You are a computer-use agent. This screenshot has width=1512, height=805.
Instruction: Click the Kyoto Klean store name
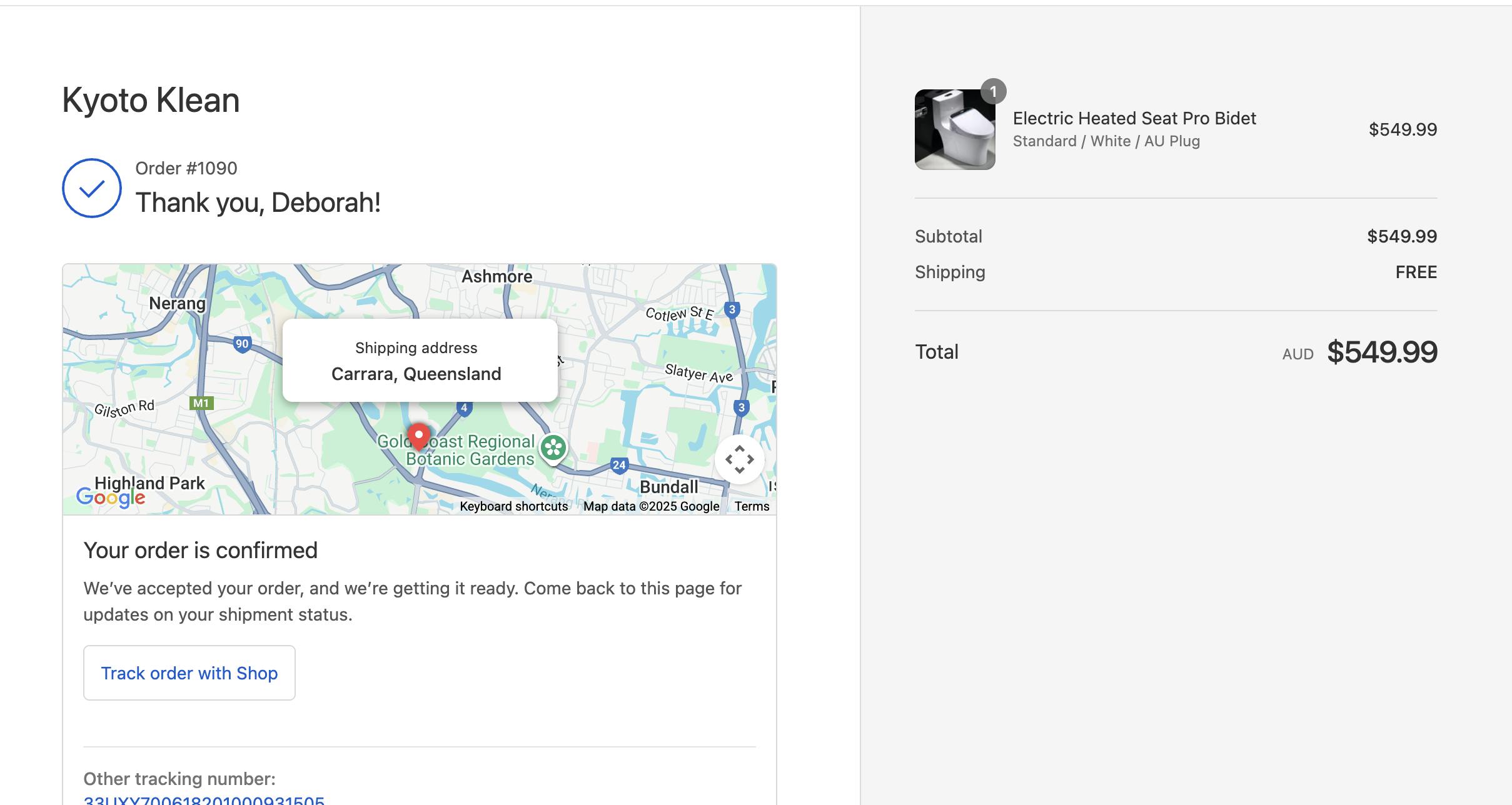[x=151, y=100]
